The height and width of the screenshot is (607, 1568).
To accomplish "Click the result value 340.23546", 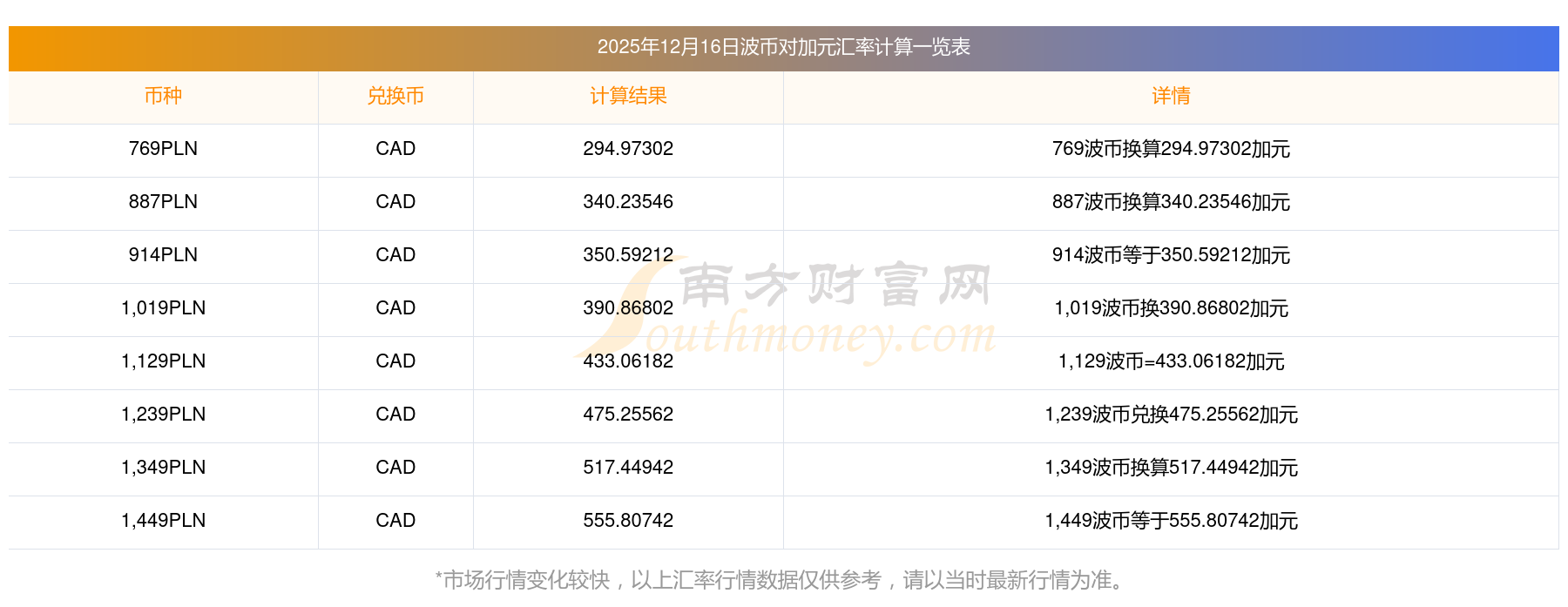I will click(x=628, y=202).
